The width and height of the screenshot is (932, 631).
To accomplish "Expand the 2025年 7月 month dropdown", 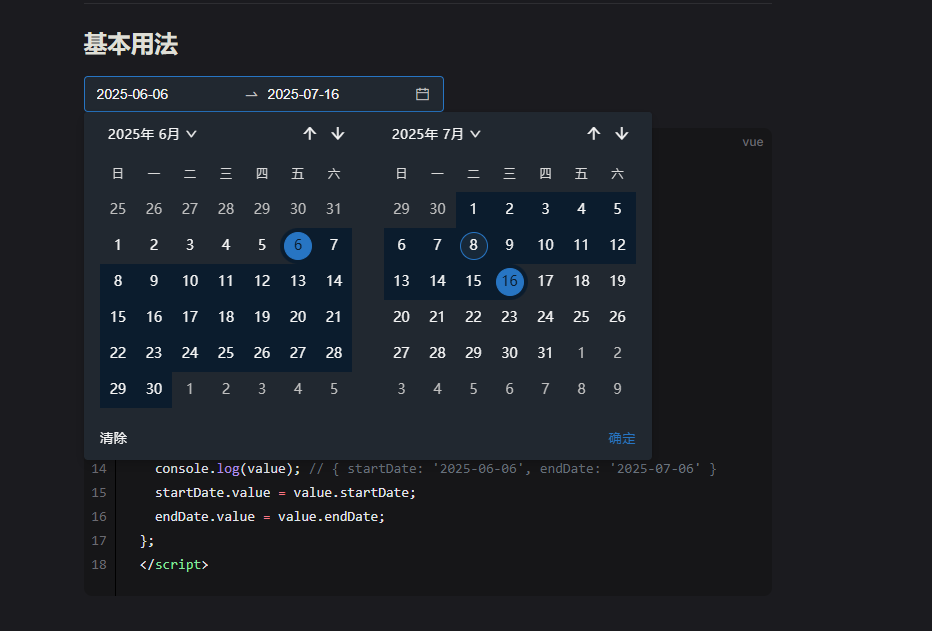I will [436, 134].
